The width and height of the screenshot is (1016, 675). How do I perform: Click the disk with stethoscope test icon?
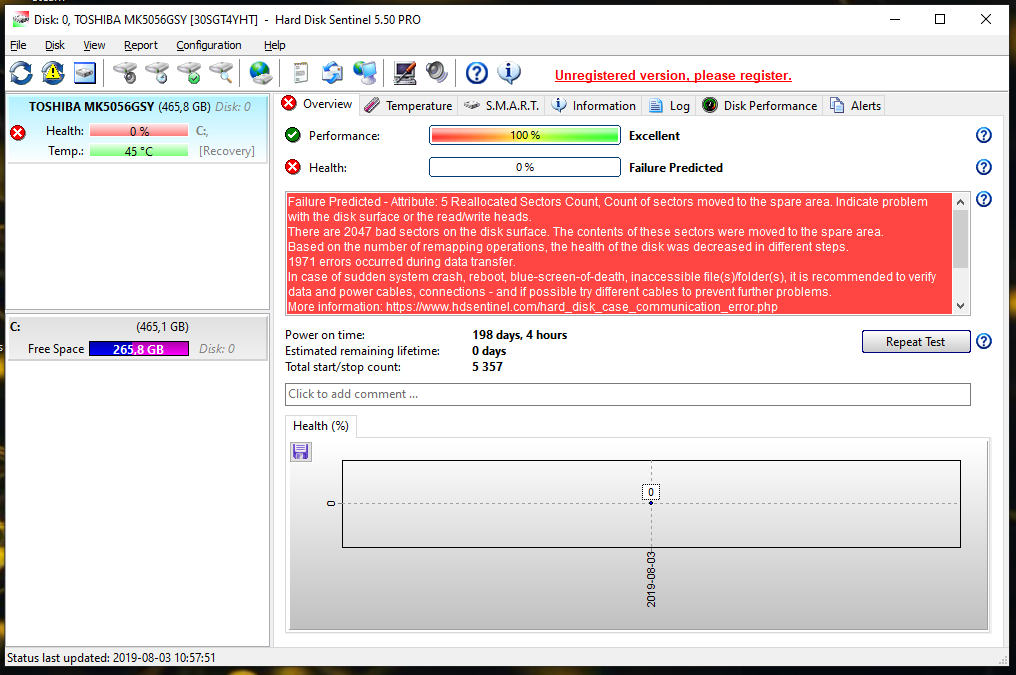(x=125, y=73)
